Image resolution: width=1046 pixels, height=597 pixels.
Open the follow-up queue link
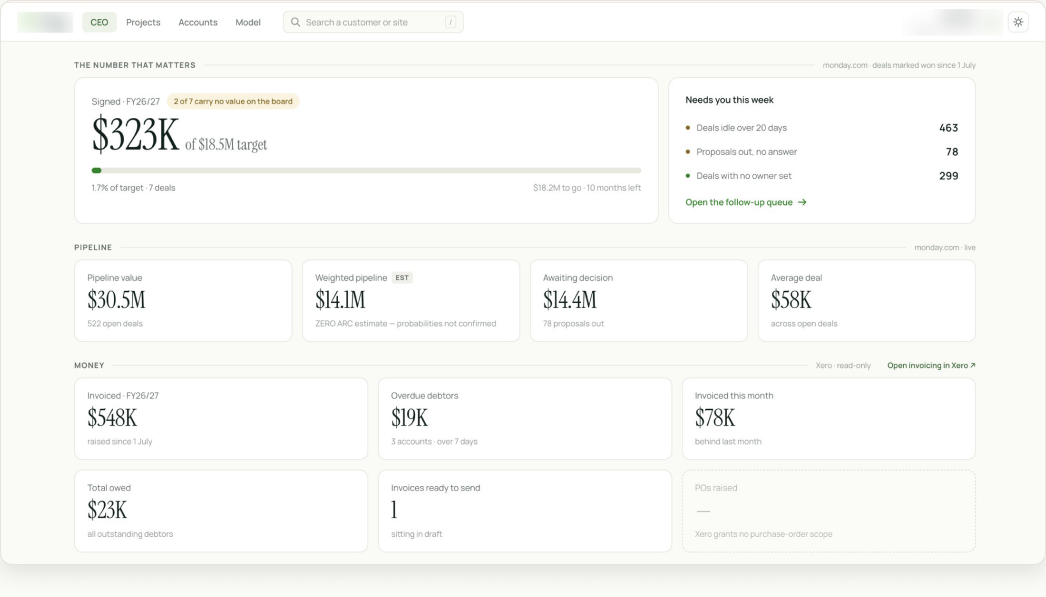point(746,202)
